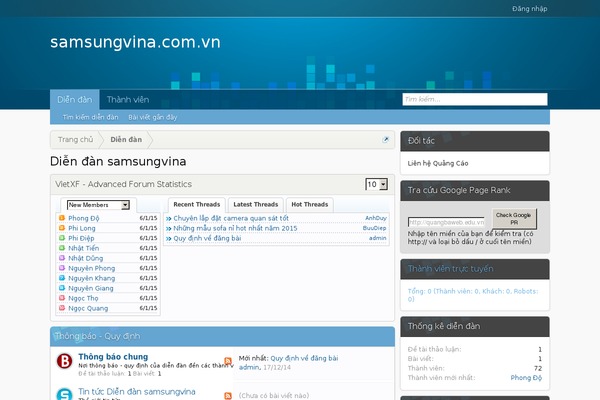Open admin author link in Recent Threads

coord(378,238)
